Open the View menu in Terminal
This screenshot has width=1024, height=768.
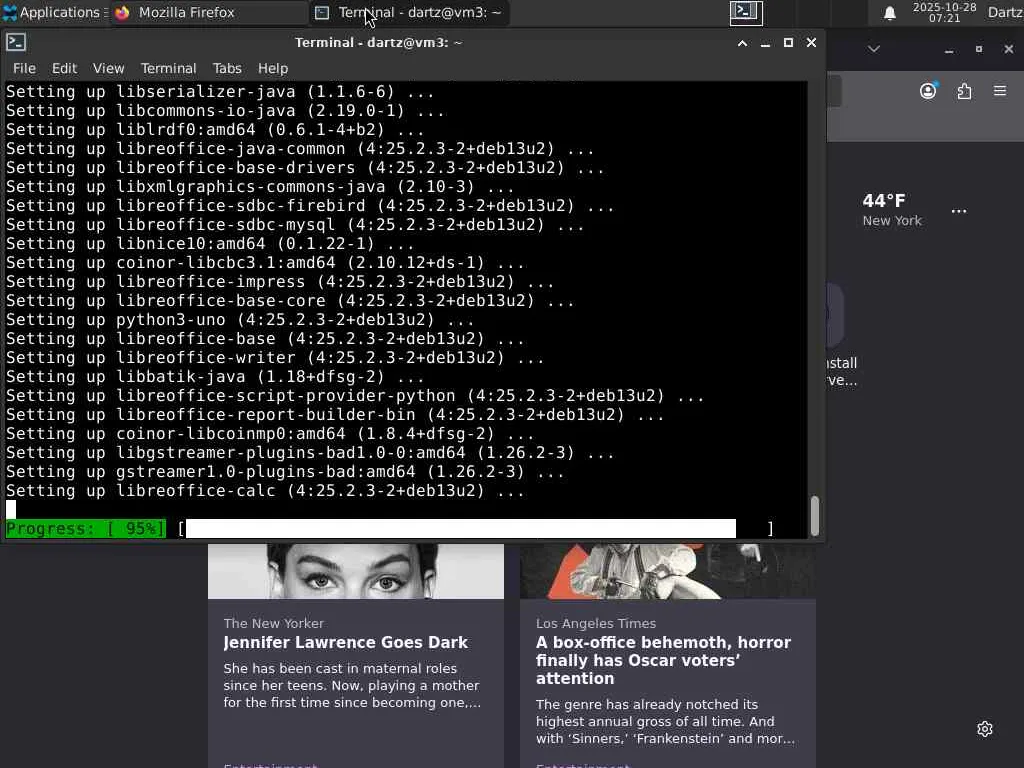click(108, 68)
